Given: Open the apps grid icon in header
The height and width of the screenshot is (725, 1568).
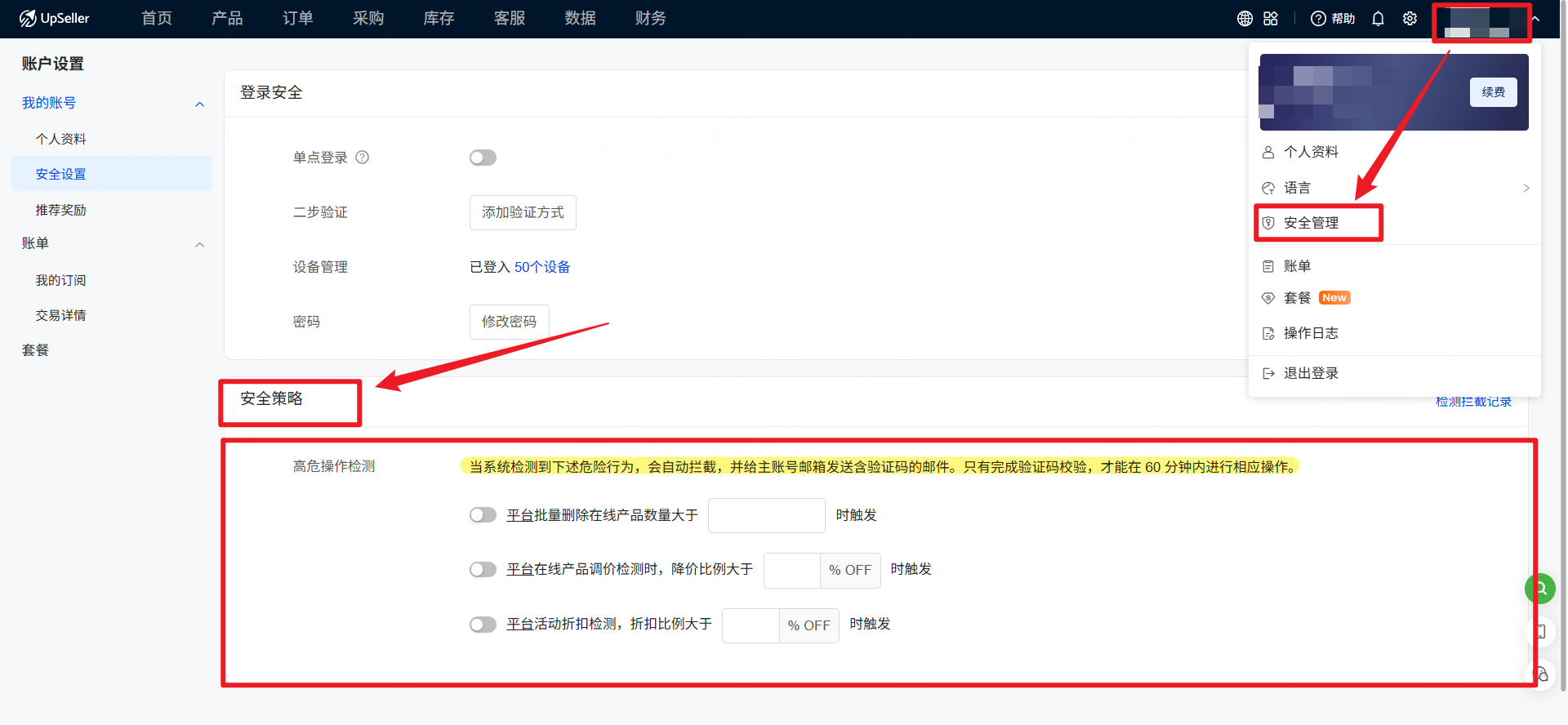Looking at the screenshot, I should tap(1271, 19).
